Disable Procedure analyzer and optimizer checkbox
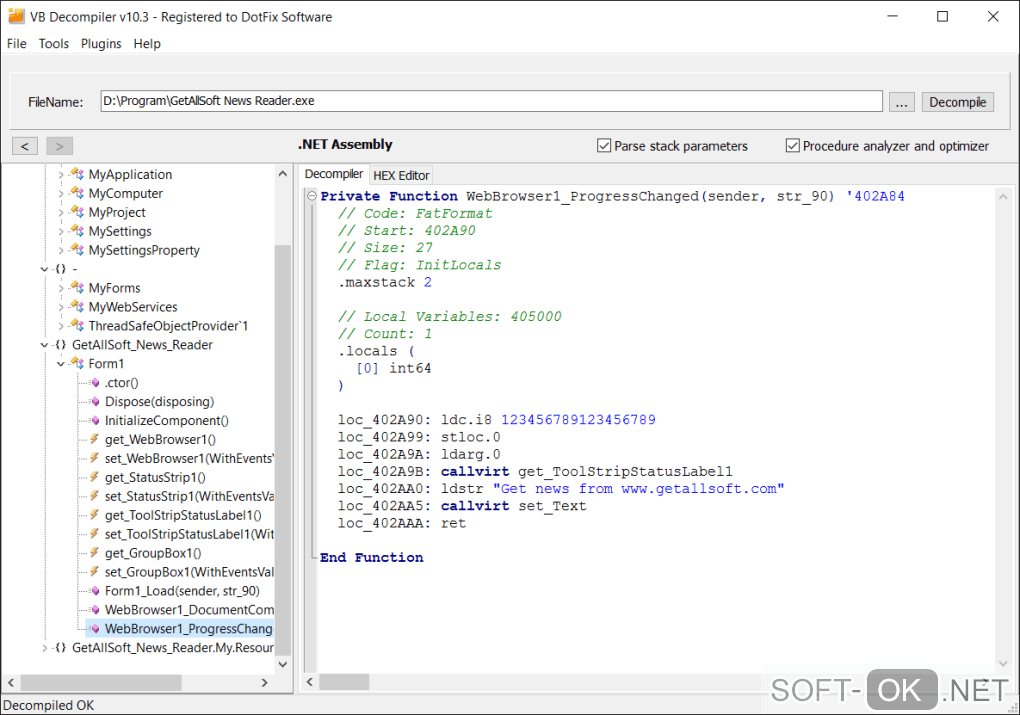The height and width of the screenshot is (715, 1020). coord(793,146)
